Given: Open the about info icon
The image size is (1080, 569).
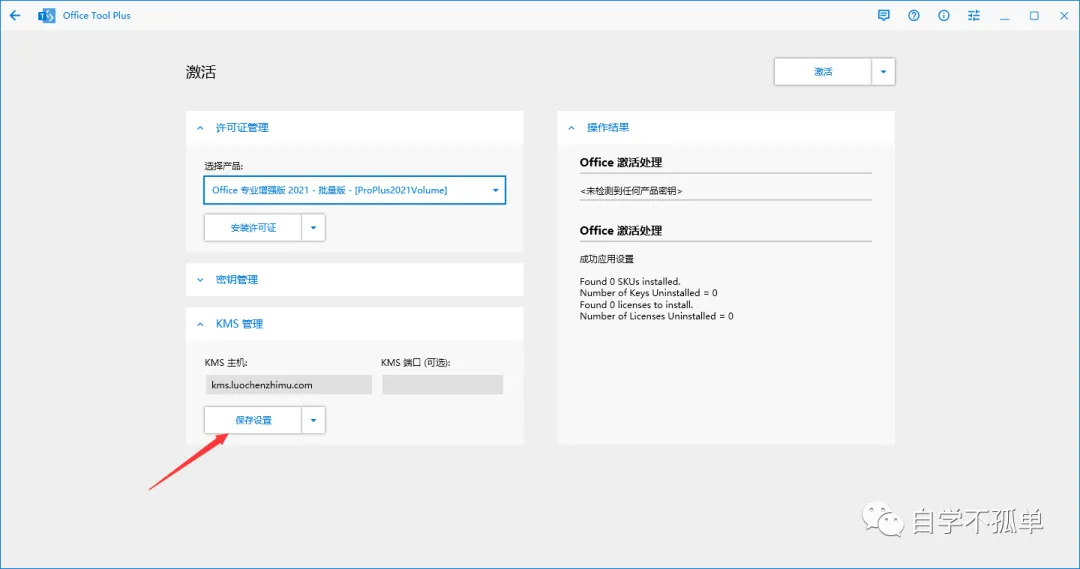Looking at the screenshot, I should click(x=944, y=15).
